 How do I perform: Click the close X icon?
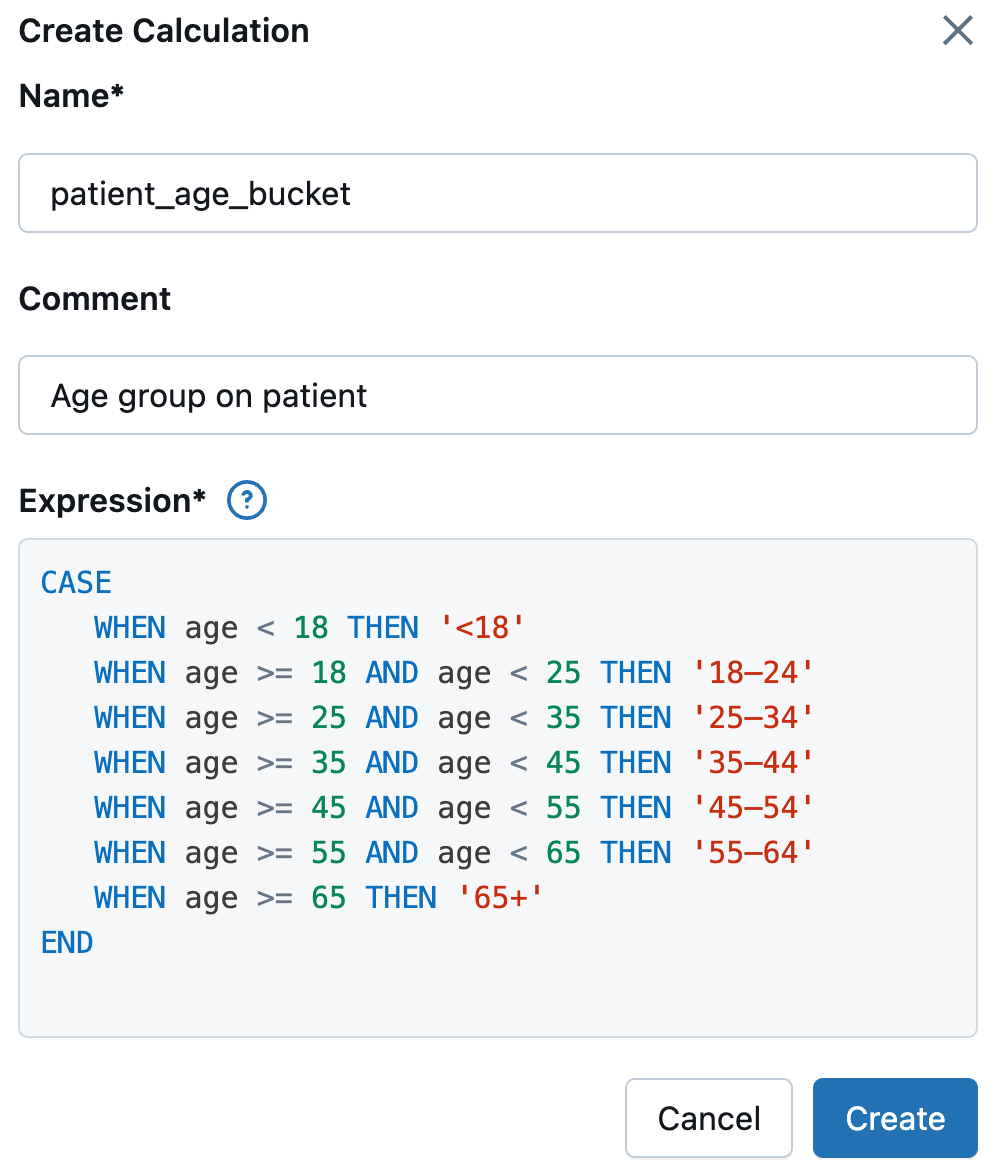click(x=957, y=31)
